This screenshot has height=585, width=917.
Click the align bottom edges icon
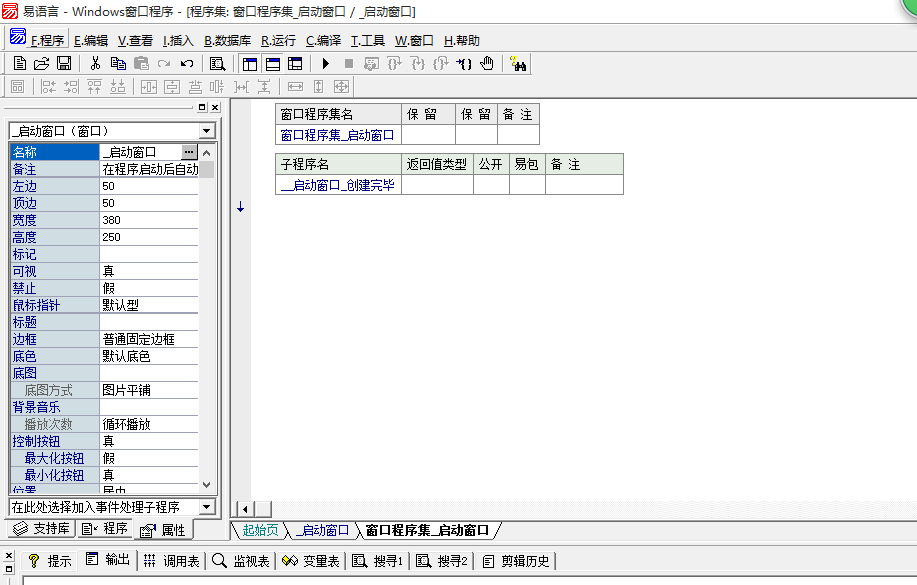(118, 87)
